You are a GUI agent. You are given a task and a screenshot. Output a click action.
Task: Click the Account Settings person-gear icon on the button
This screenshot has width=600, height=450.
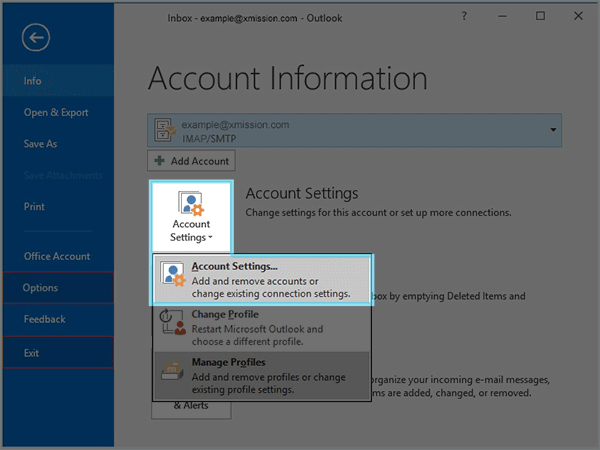[x=191, y=203]
